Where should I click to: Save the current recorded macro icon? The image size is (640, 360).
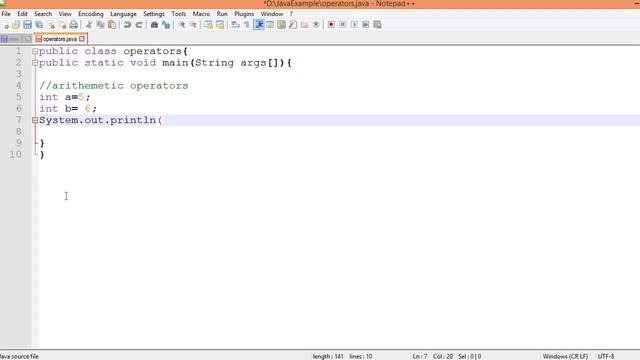[x=377, y=25]
